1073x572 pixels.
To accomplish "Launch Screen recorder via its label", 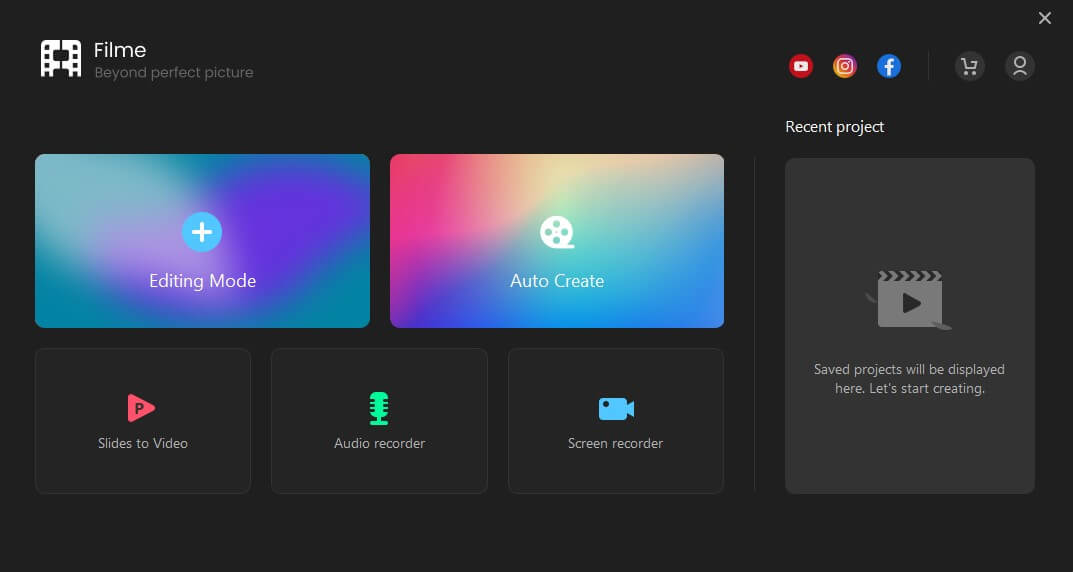I will (x=615, y=443).
